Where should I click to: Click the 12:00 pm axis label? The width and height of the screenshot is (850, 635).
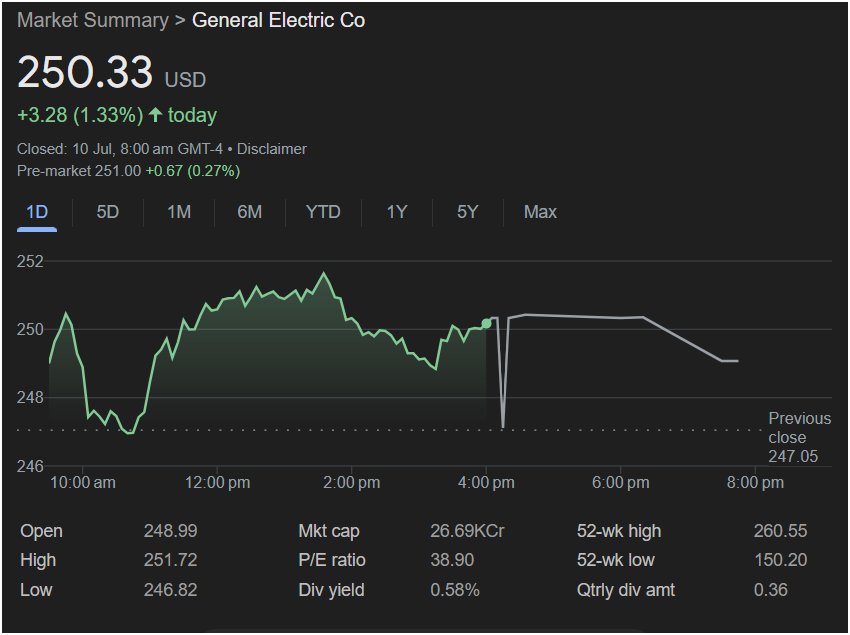click(x=217, y=483)
